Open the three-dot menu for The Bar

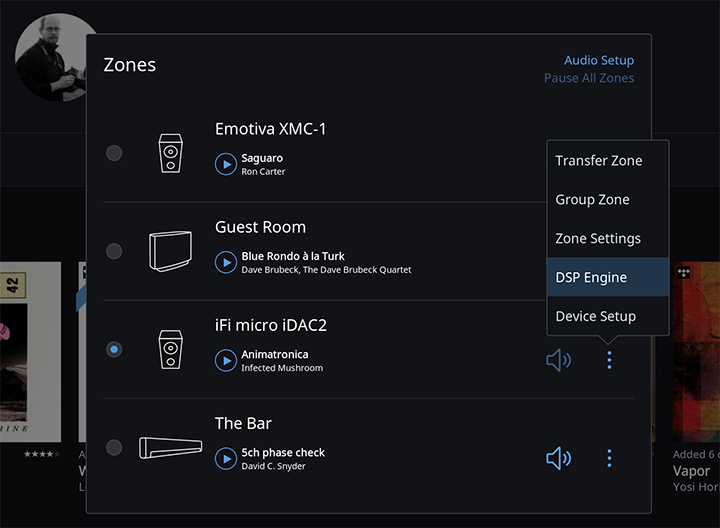pos(609,458)
